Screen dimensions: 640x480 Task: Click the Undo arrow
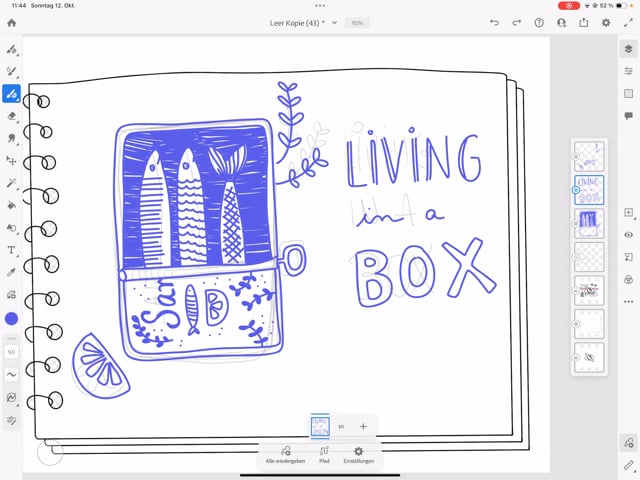pos(494,22)
